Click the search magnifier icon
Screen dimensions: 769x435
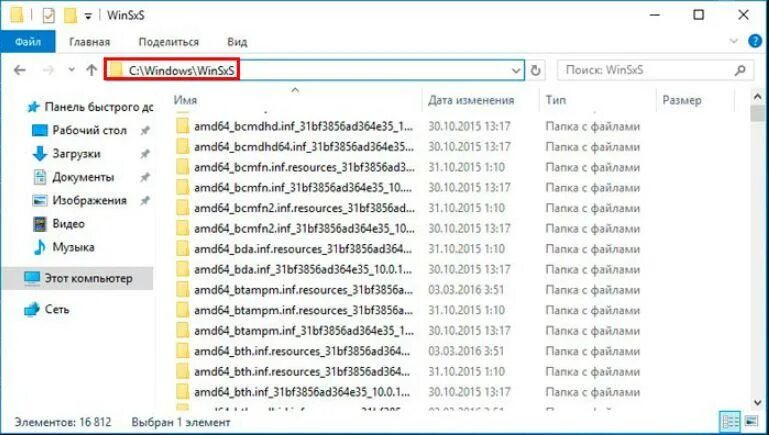point(740,70)
